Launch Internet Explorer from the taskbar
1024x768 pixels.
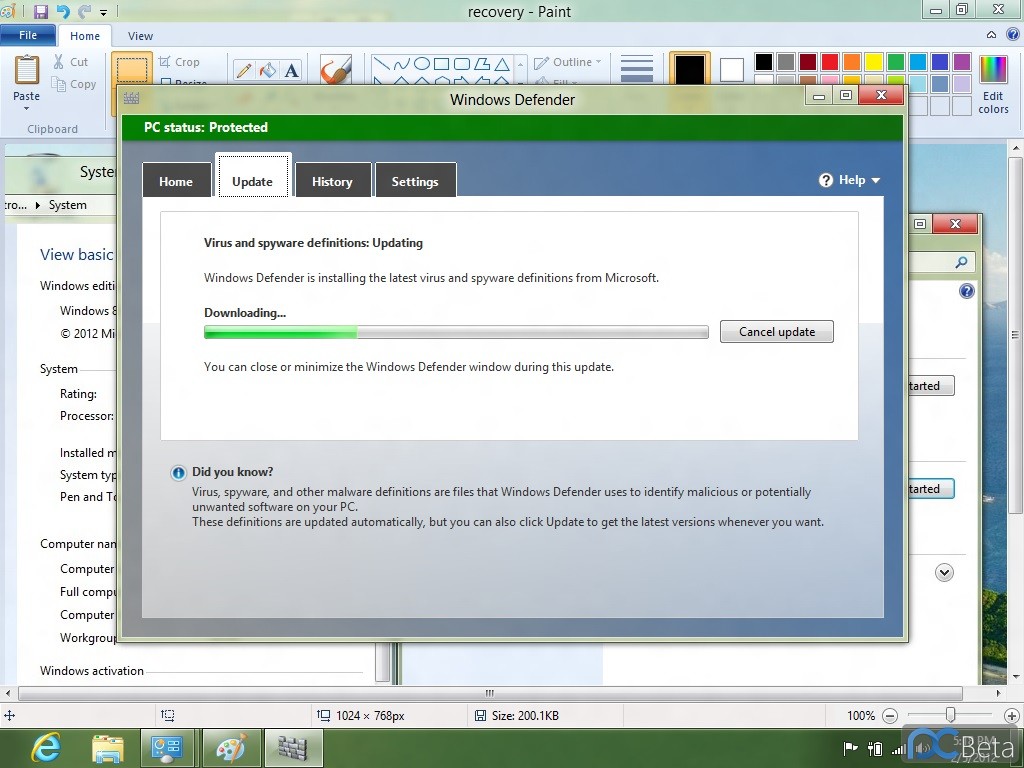coord(45,748)
